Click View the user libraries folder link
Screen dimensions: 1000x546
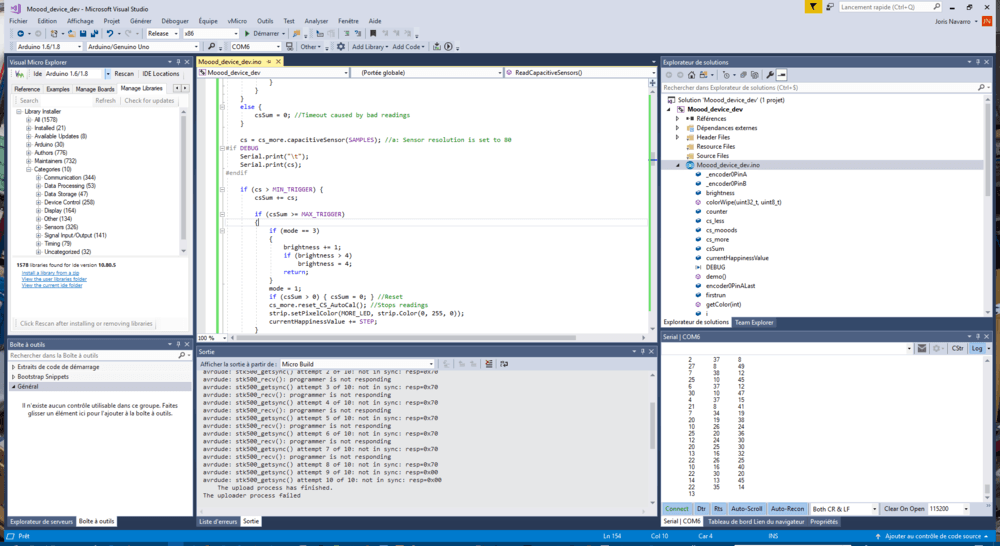tap(54, 279)
